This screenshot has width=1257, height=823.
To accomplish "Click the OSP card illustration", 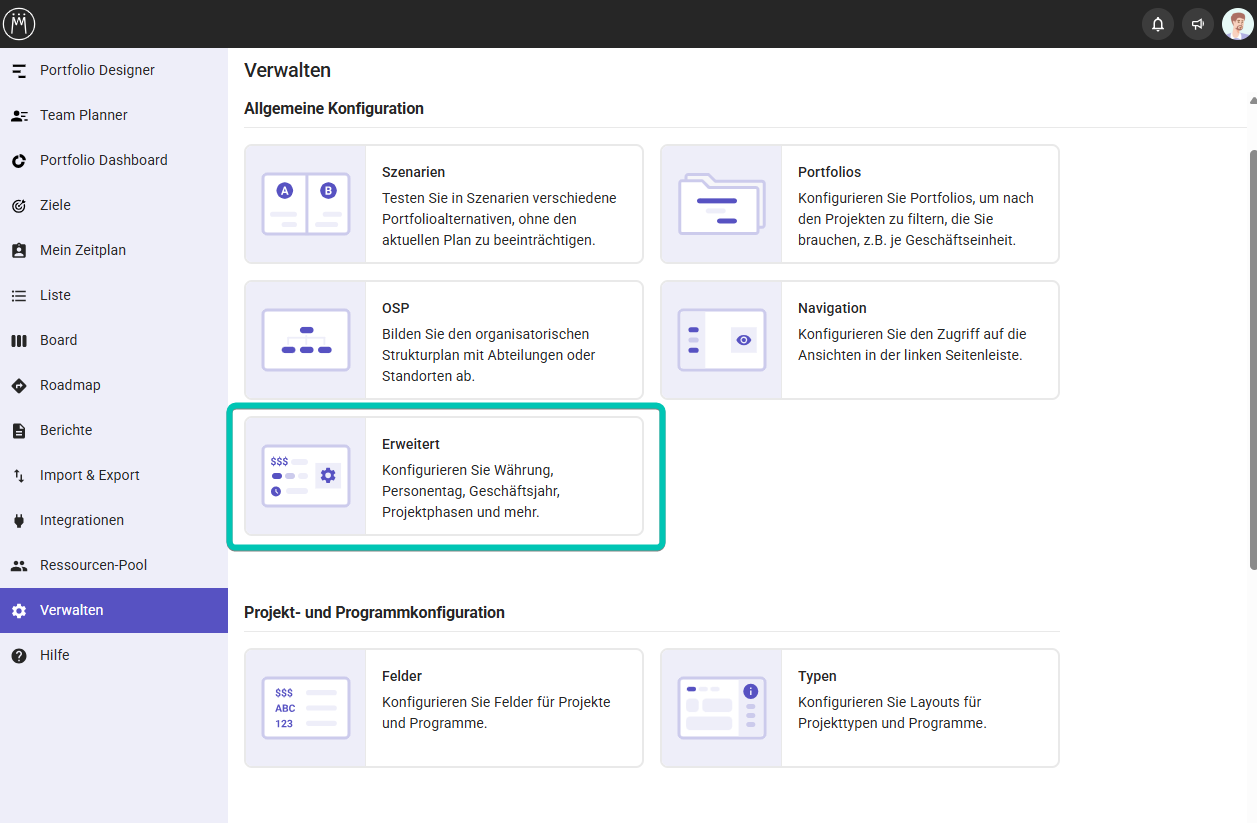I will pyautogui.click(x=306, y=340).
